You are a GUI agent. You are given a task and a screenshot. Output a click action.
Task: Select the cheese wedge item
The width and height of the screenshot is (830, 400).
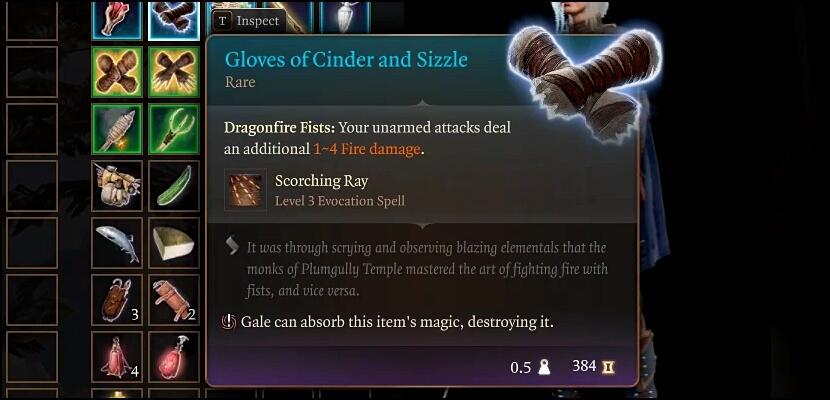point(174,243)
